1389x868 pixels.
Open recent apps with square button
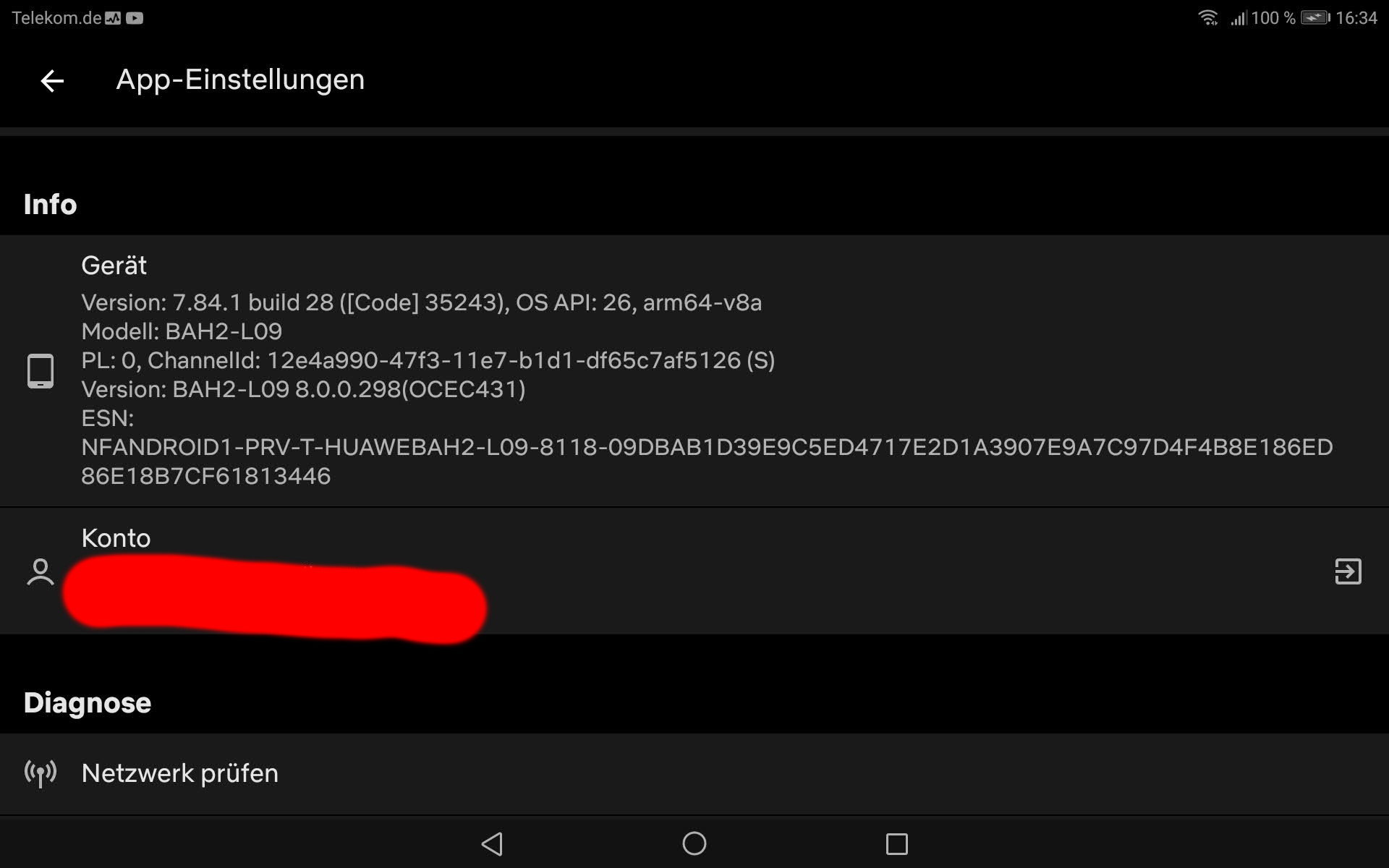click(x=897, y=843)
